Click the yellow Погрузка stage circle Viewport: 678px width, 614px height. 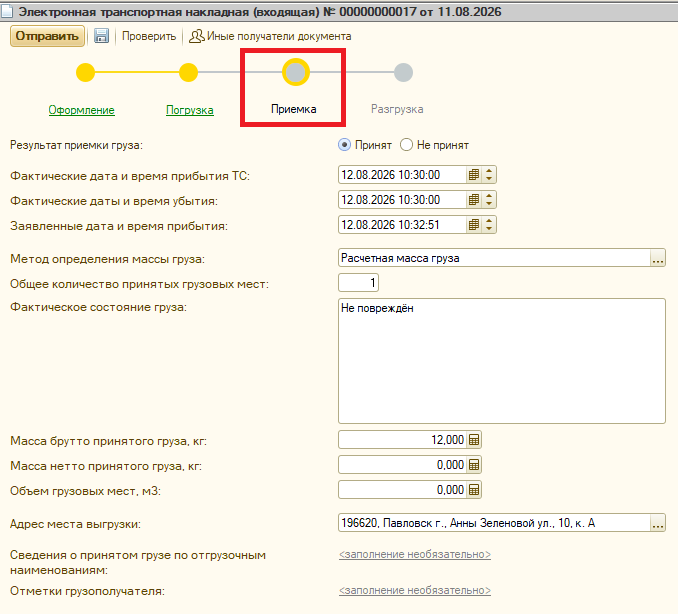point(189,72)
